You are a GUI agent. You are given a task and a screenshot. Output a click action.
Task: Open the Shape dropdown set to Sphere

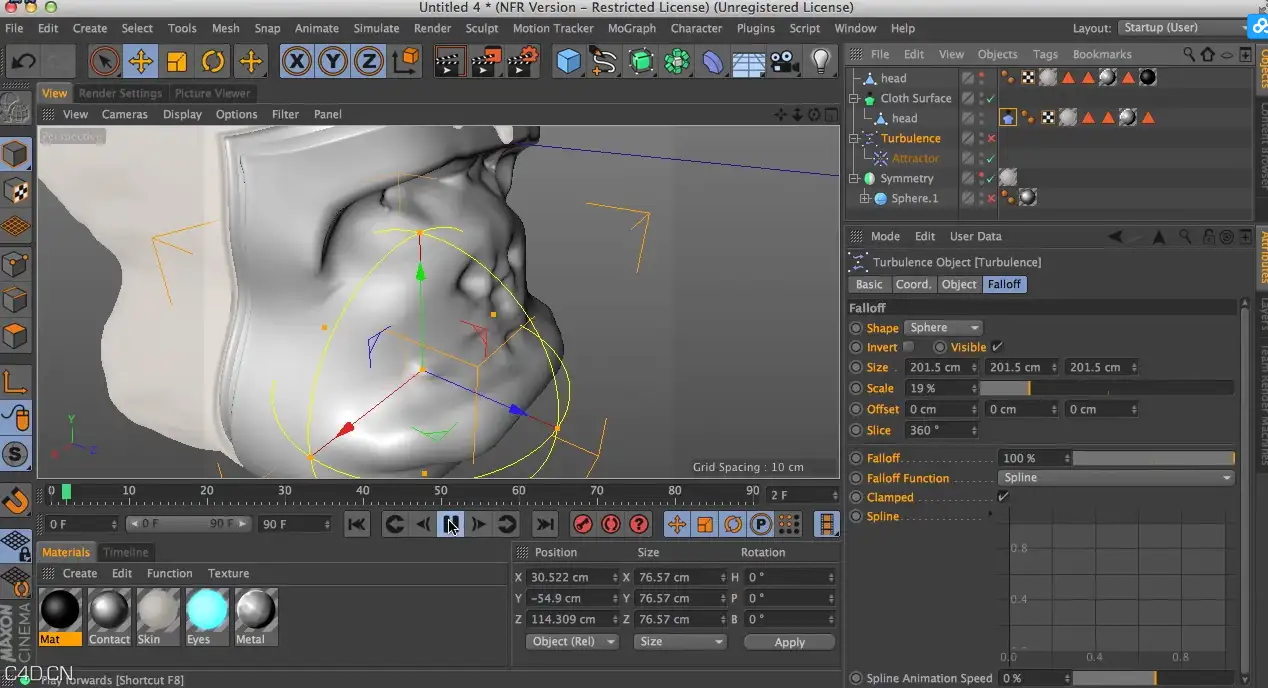coord(943,328)
